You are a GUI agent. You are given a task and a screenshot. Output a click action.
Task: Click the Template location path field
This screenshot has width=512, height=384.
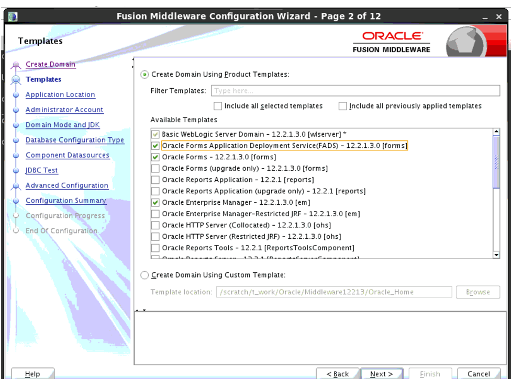334,292
